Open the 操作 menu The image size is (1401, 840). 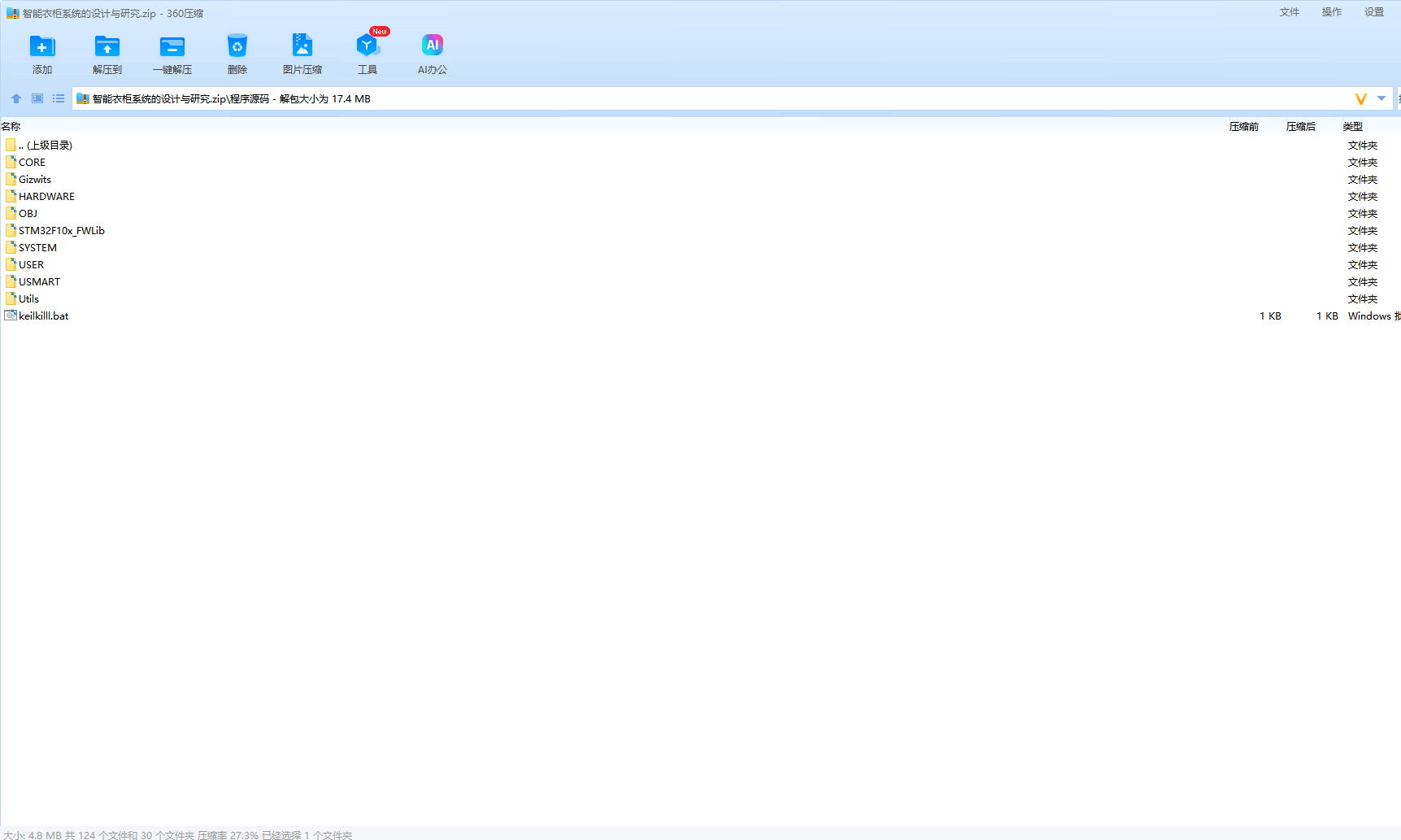pyautogui.click(x=1331, y=12)
